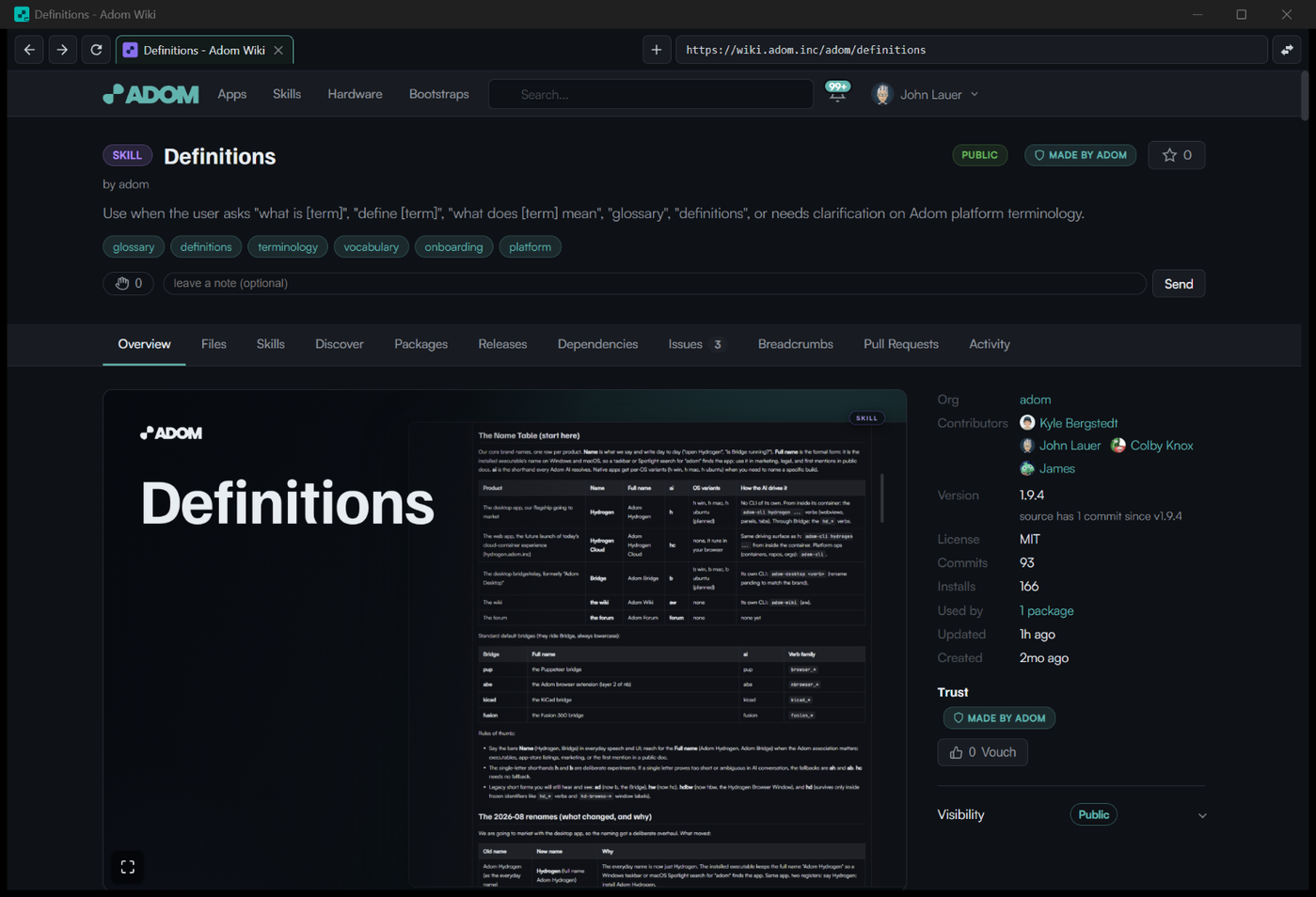Image resolution: width=1316 pixels, height=897 pixels.
Task: Click the platform tag
Action: 531,247
